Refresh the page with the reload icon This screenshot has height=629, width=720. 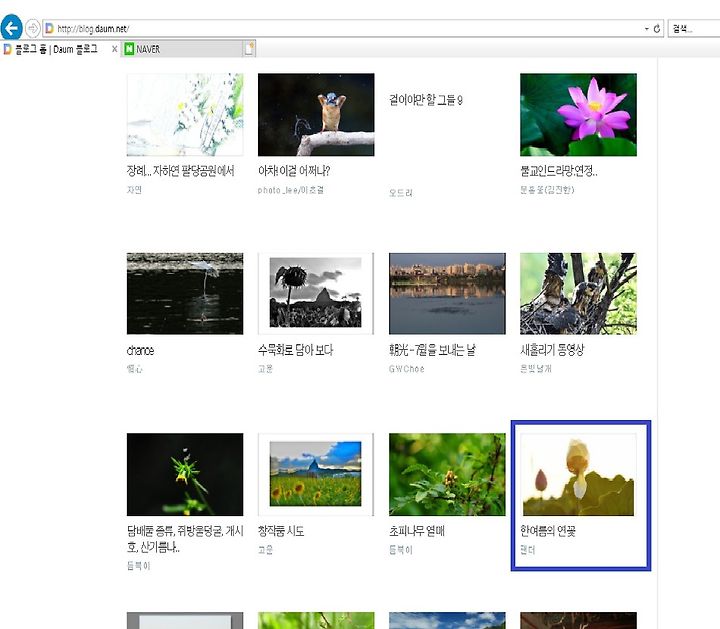coord(657,28)
